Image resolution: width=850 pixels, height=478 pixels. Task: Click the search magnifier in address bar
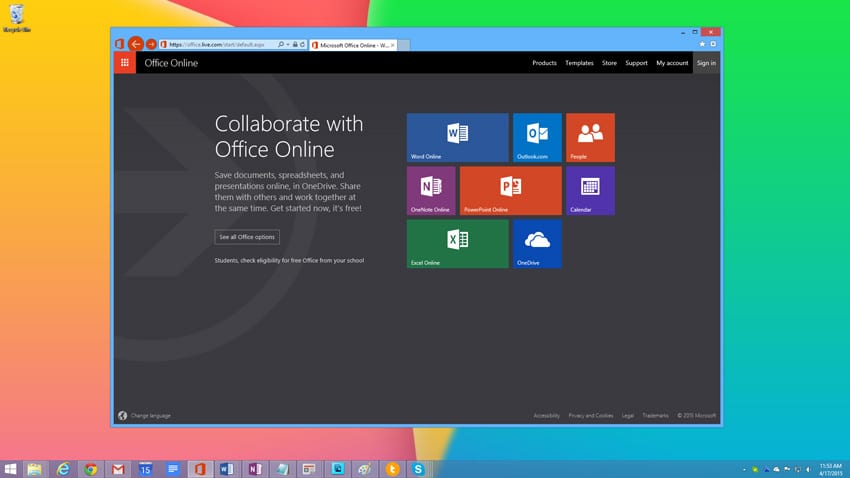tap(281, 44)
